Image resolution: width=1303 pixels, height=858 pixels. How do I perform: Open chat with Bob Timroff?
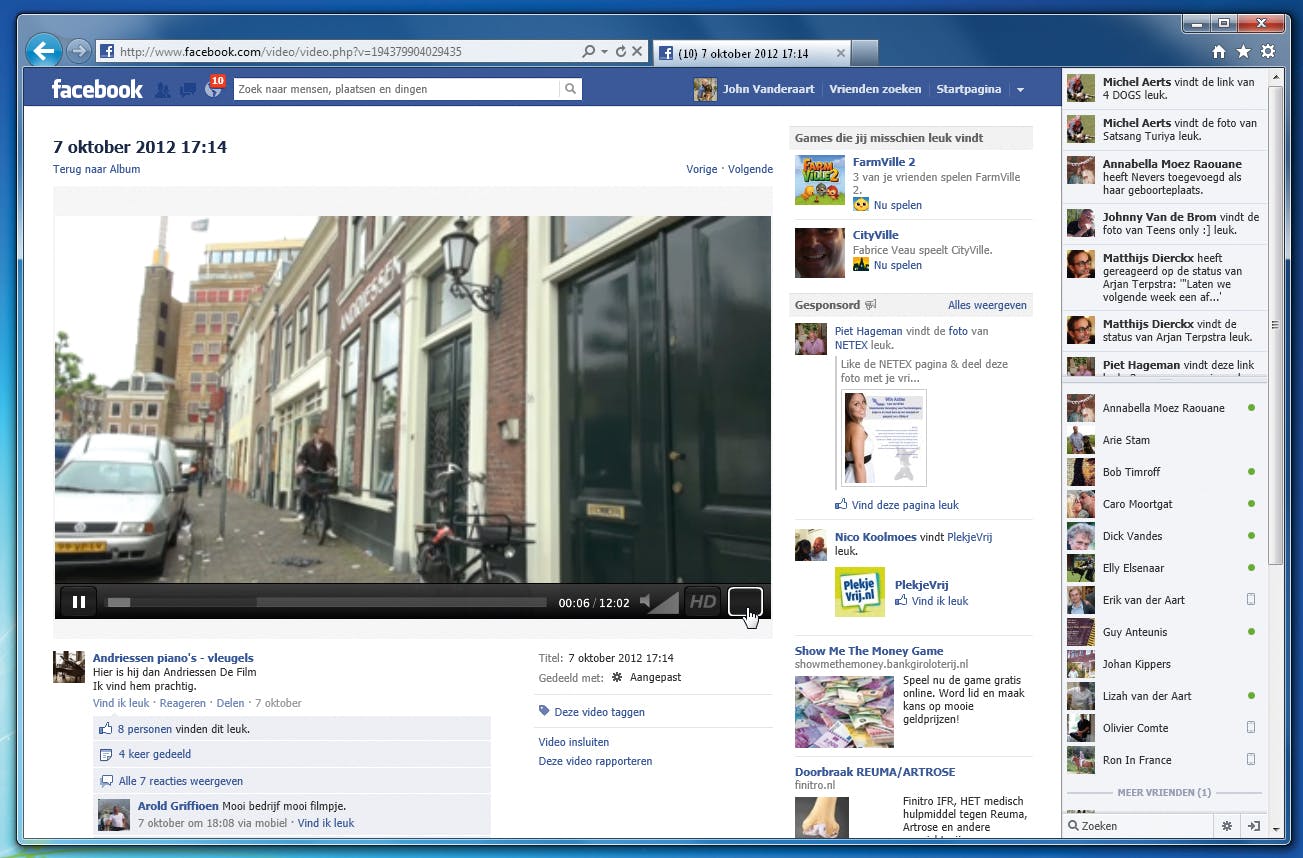(x=1162, y=472)
